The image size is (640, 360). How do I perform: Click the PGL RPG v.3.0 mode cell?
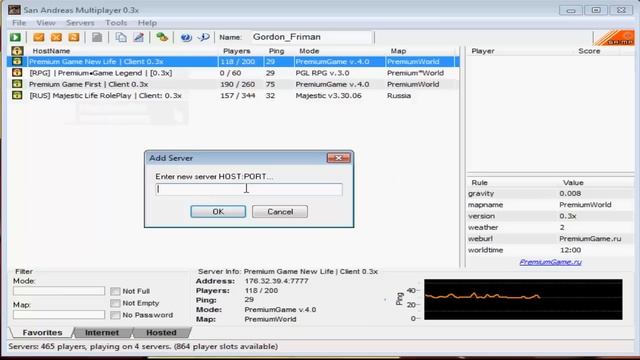coord(322,73)
